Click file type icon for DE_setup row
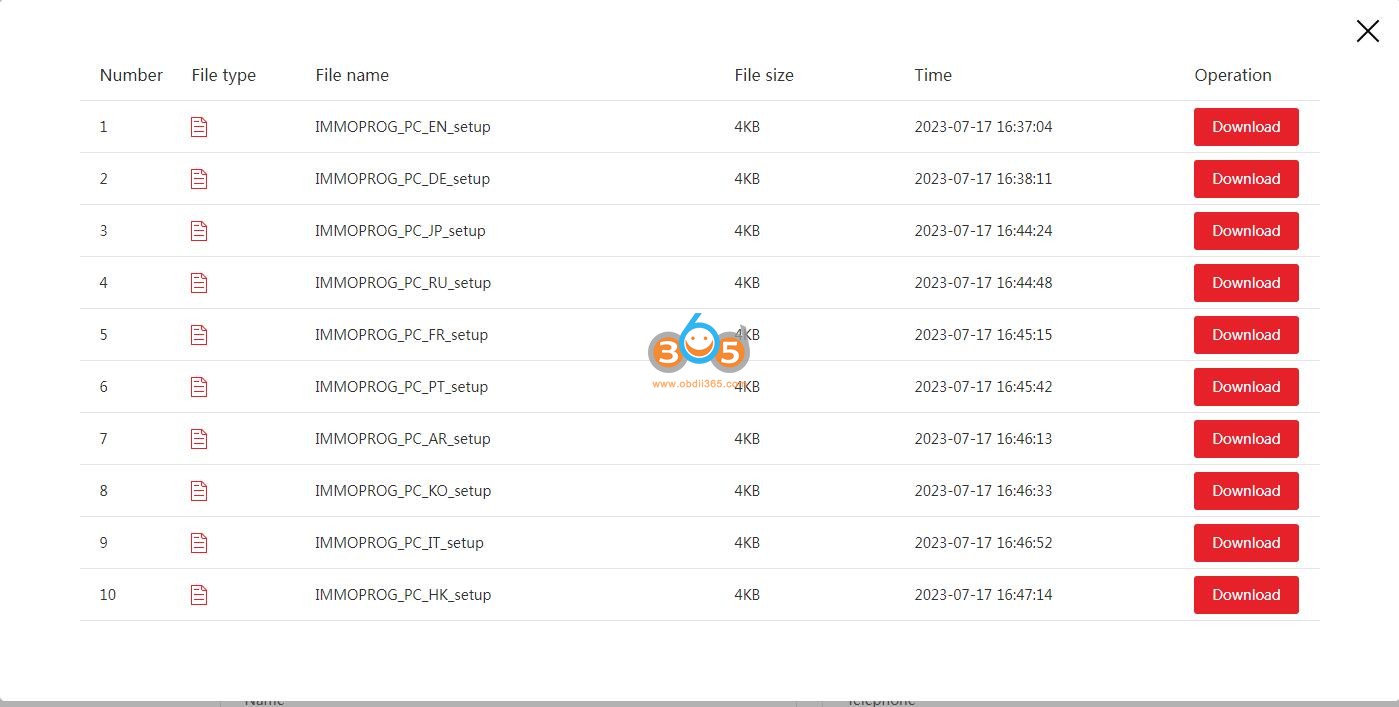The height and width of the screenshot is (707, 1399). tap(199, 179)
